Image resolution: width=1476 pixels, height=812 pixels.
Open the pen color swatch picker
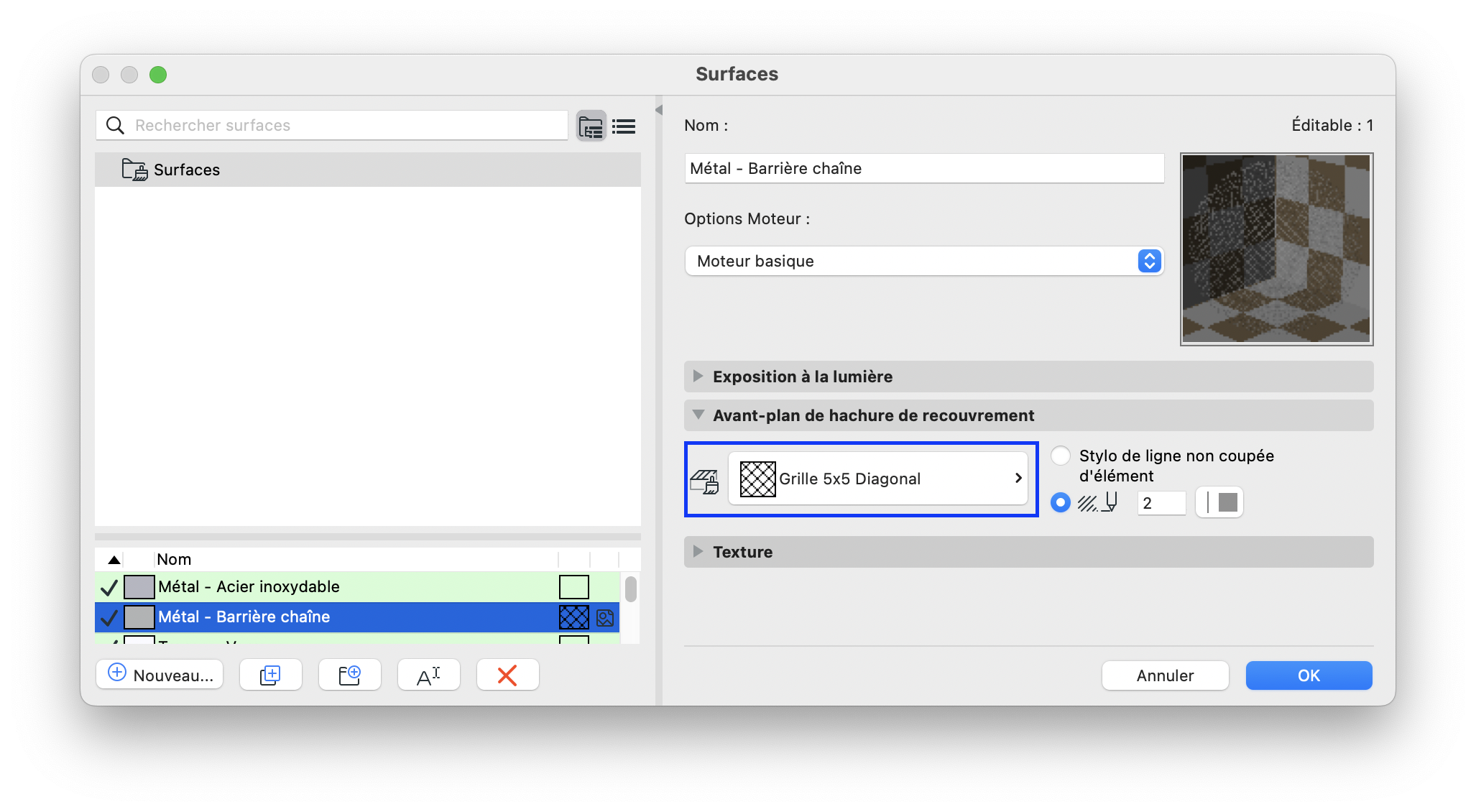click(1219, 502)
